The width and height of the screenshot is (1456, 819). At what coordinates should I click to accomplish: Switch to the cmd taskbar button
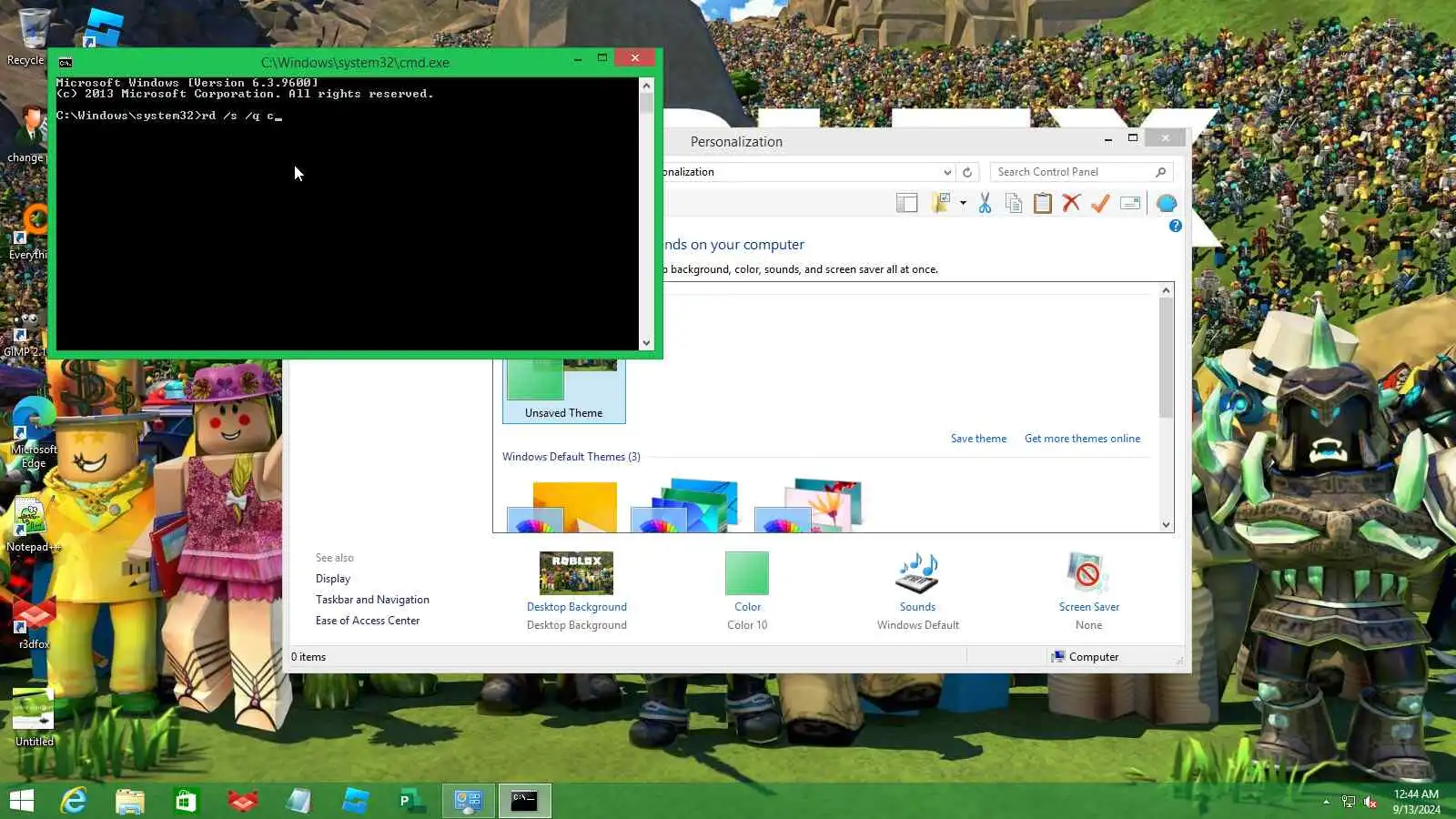[525, 801]
